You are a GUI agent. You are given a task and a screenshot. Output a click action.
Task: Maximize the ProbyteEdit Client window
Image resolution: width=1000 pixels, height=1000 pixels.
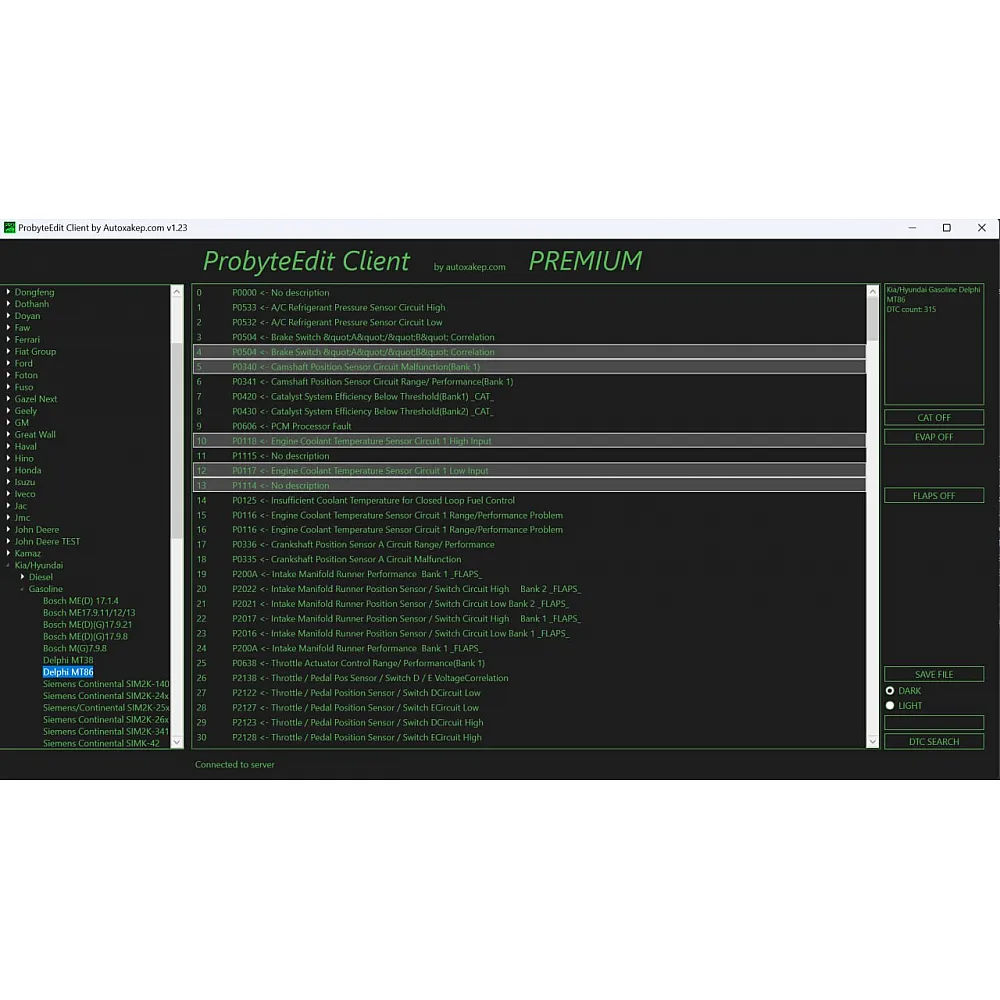coord(946,228)
